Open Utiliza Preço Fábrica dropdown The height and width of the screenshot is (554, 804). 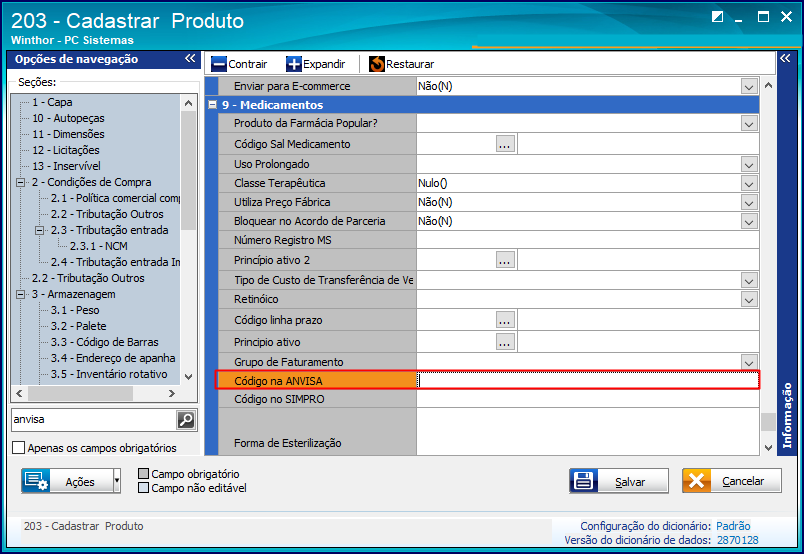(x=749, y=202)
